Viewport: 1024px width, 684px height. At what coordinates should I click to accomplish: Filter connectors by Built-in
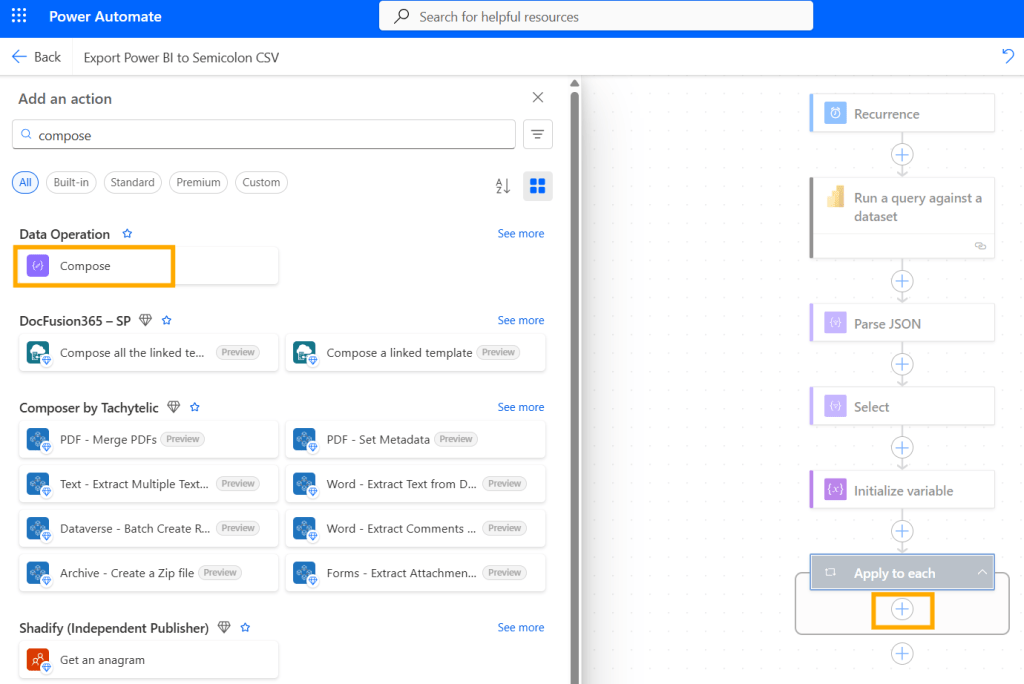71,182
